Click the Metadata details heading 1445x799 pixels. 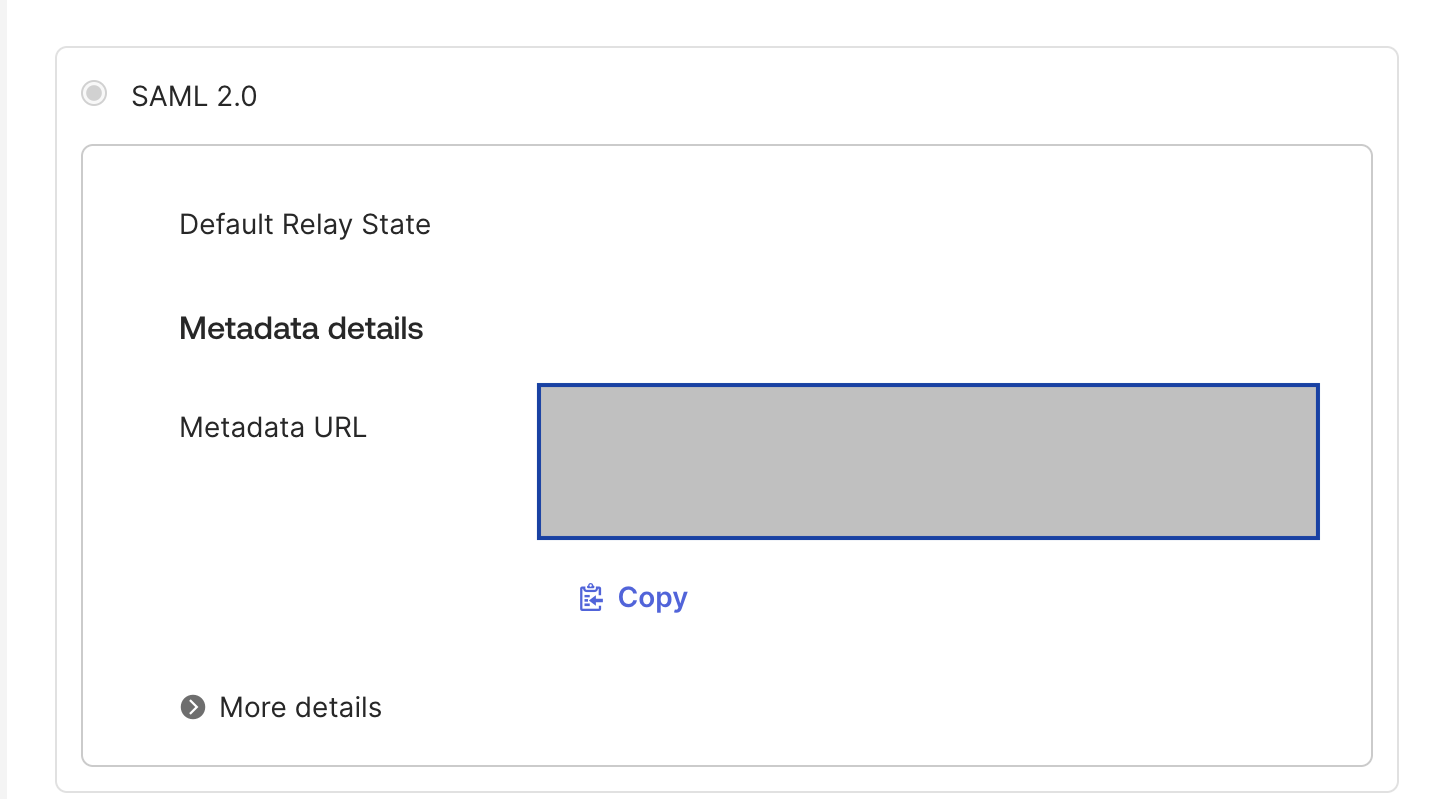tap(301, 329)
